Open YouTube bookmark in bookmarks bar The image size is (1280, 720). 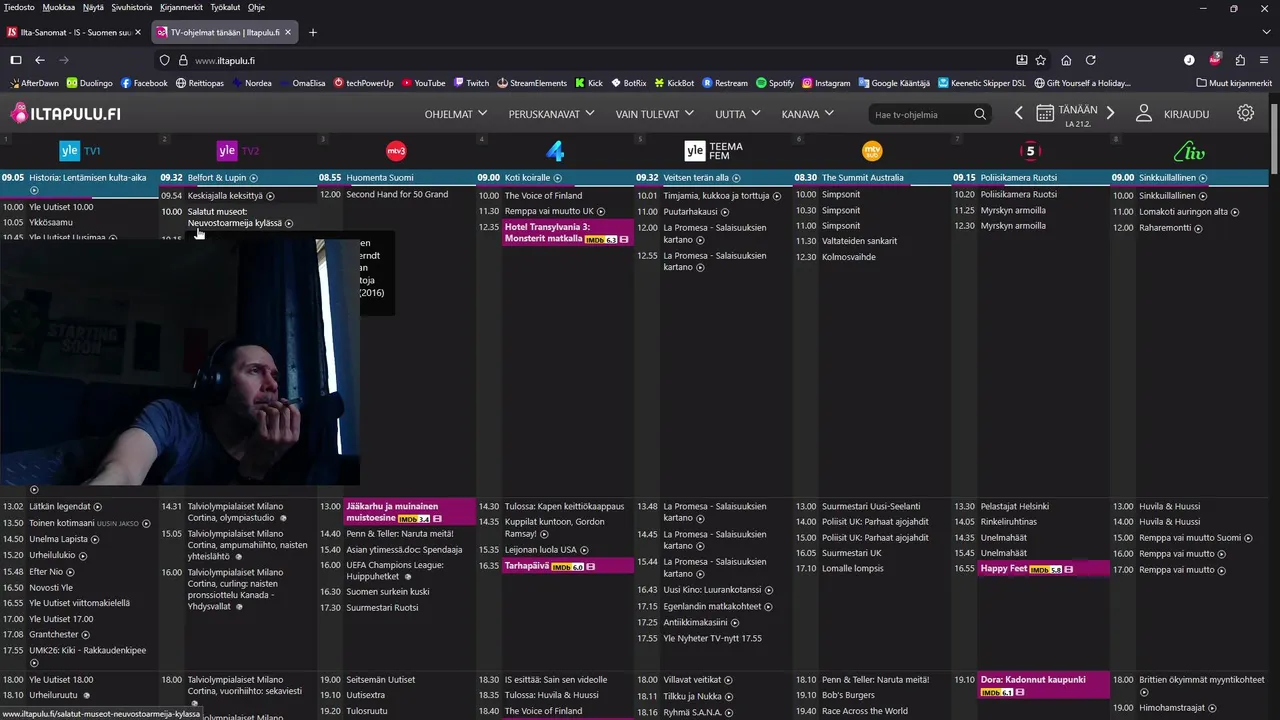pyautogui.click(x=422, y=83)
